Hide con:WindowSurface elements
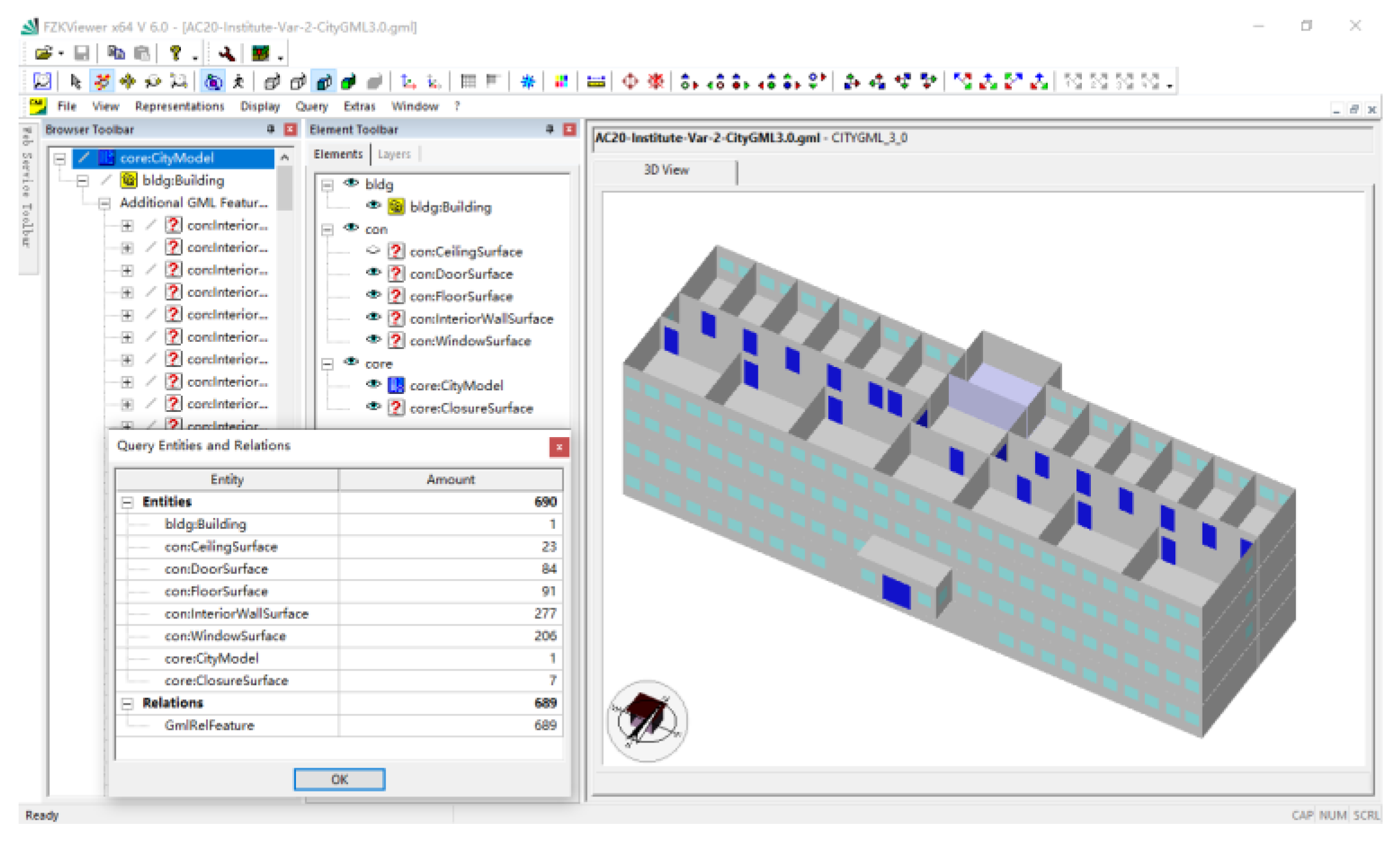Screen dimensions: 1400x855 [374, 339]
